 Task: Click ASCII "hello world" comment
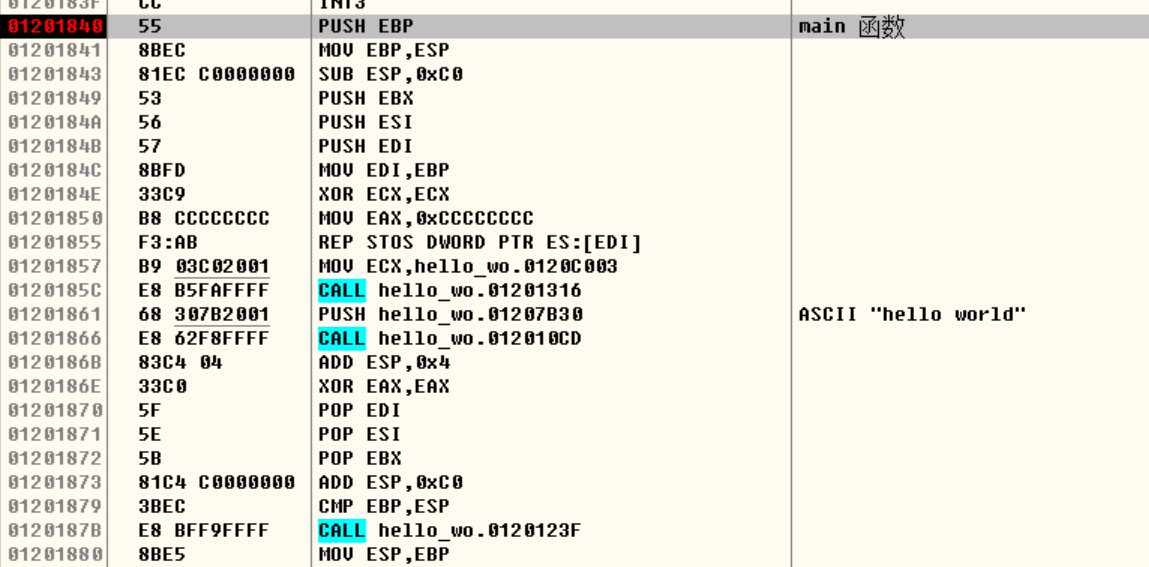[x=912, y=315]
